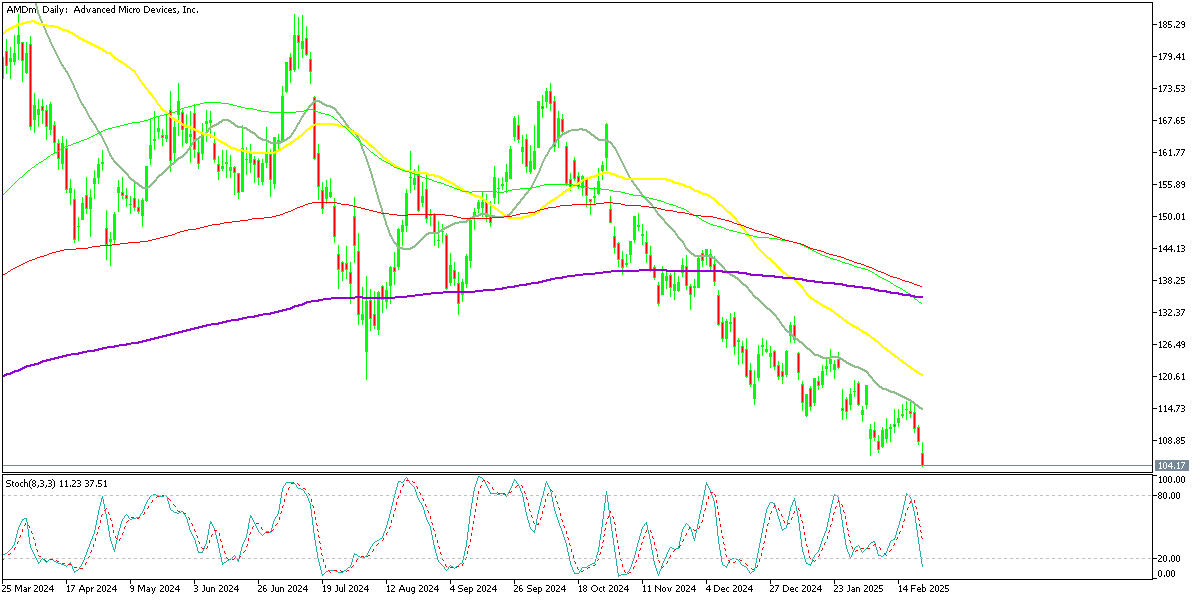Click the 185.29 price axis label
The height and width of the screenshot is (600, 1200).
pos(1172,24)
